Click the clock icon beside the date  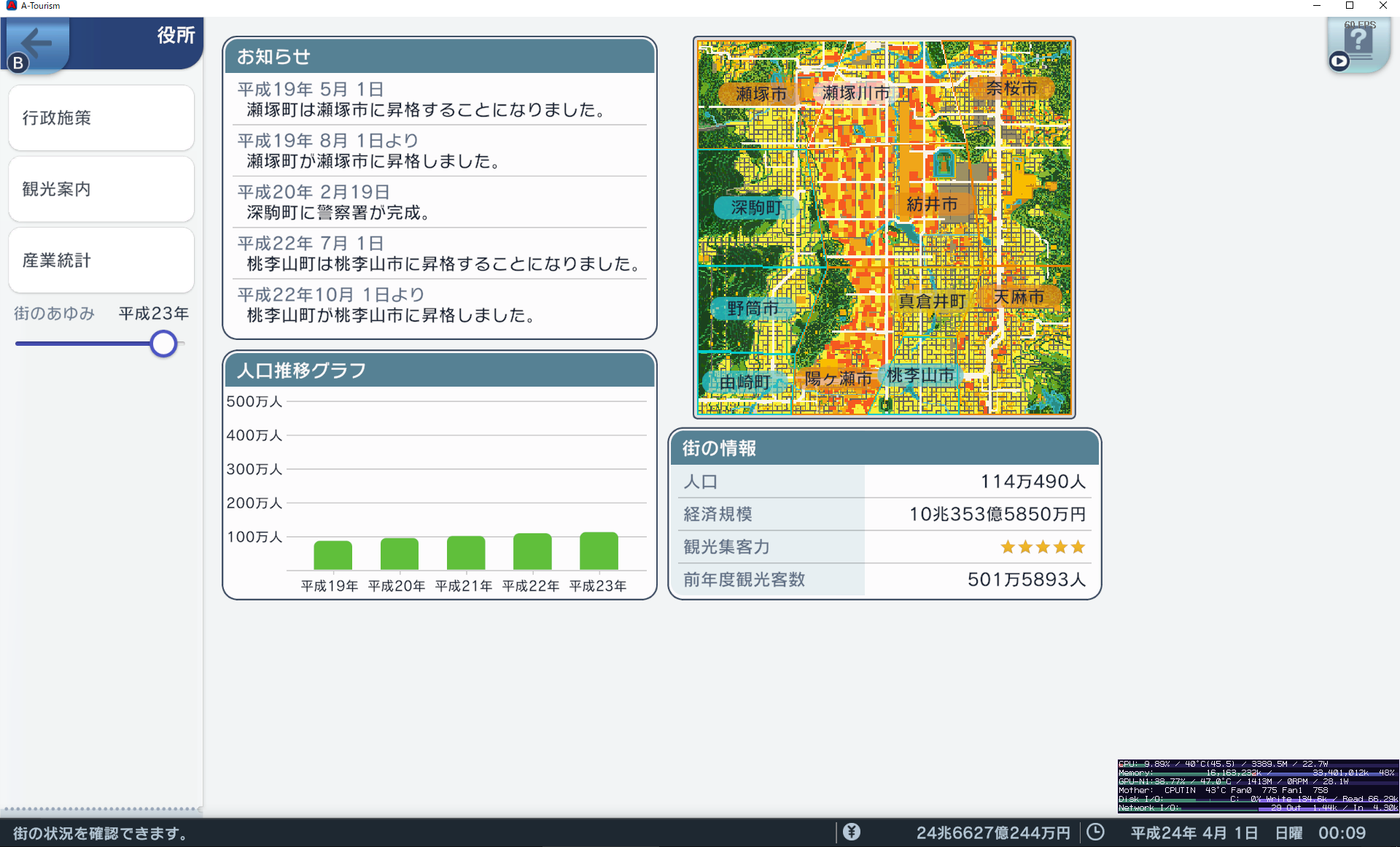[1095, 832]
